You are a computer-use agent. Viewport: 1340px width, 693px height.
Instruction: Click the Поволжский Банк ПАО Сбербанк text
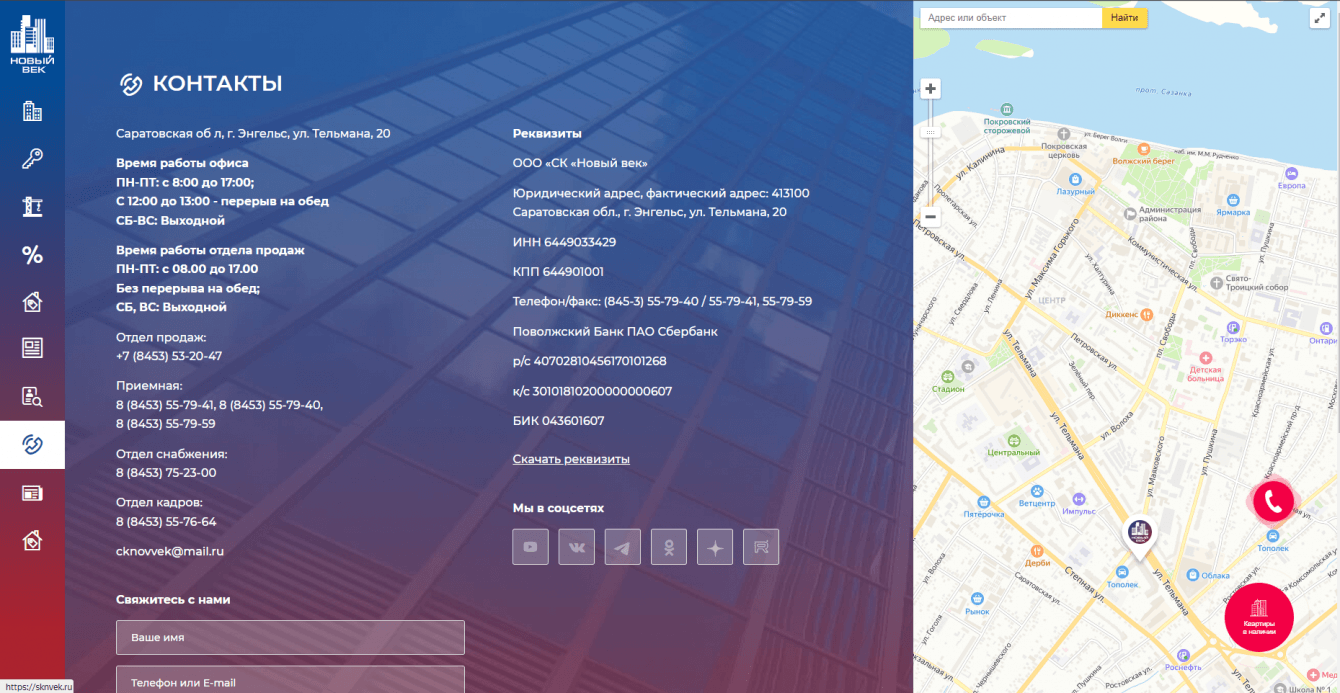[x=615, y=331]
